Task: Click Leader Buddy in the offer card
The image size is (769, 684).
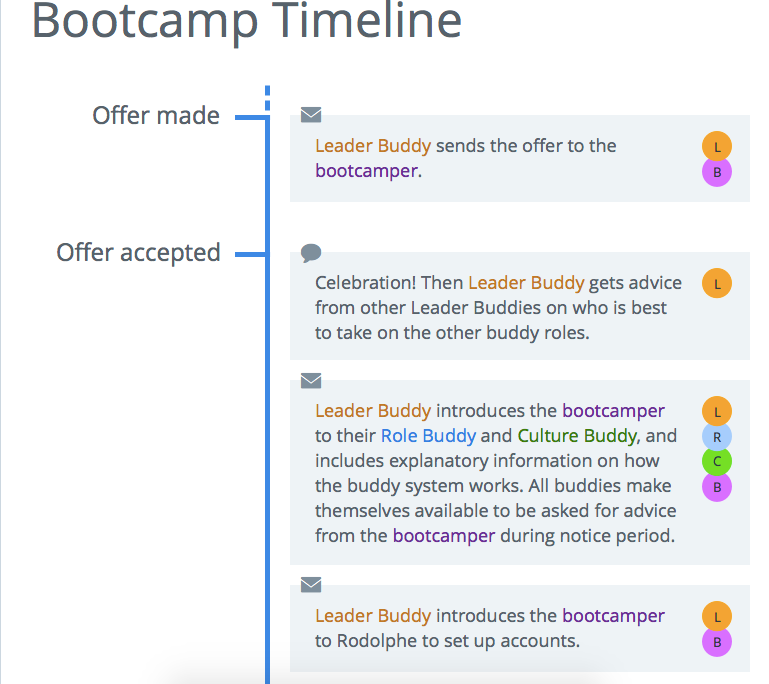Action: [x=373, y=146]
